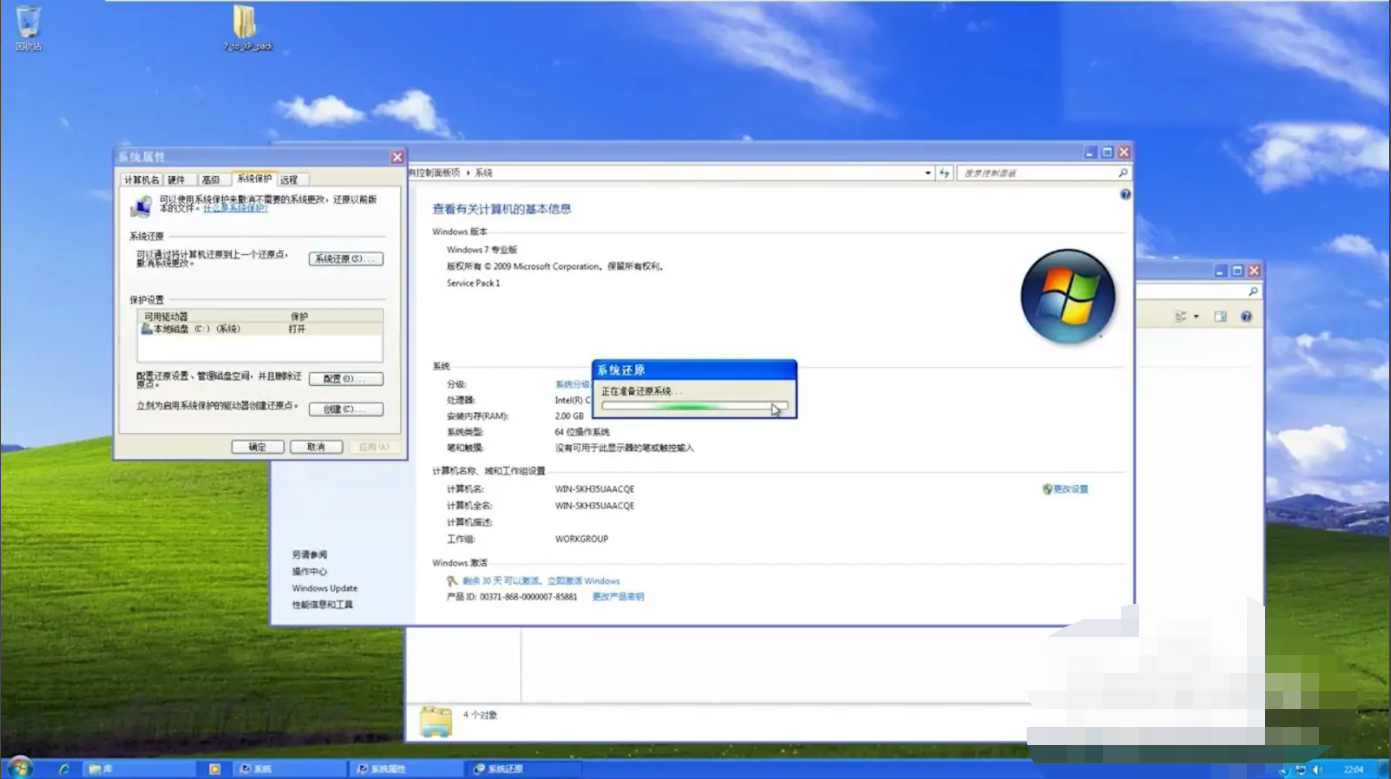Click the magnifier in library window search box
This screenshot has width=1391, height=779.
[x=1253, y=291]
